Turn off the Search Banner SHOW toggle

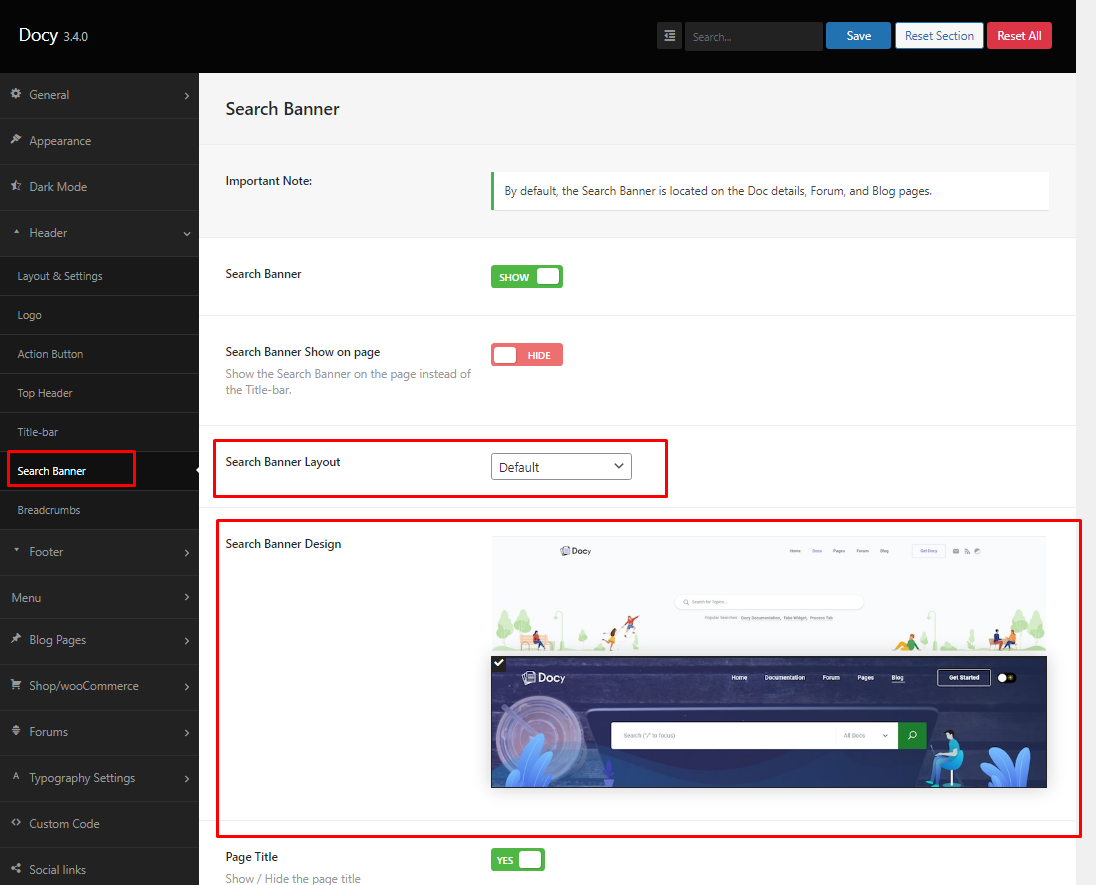tap(526, 277)
